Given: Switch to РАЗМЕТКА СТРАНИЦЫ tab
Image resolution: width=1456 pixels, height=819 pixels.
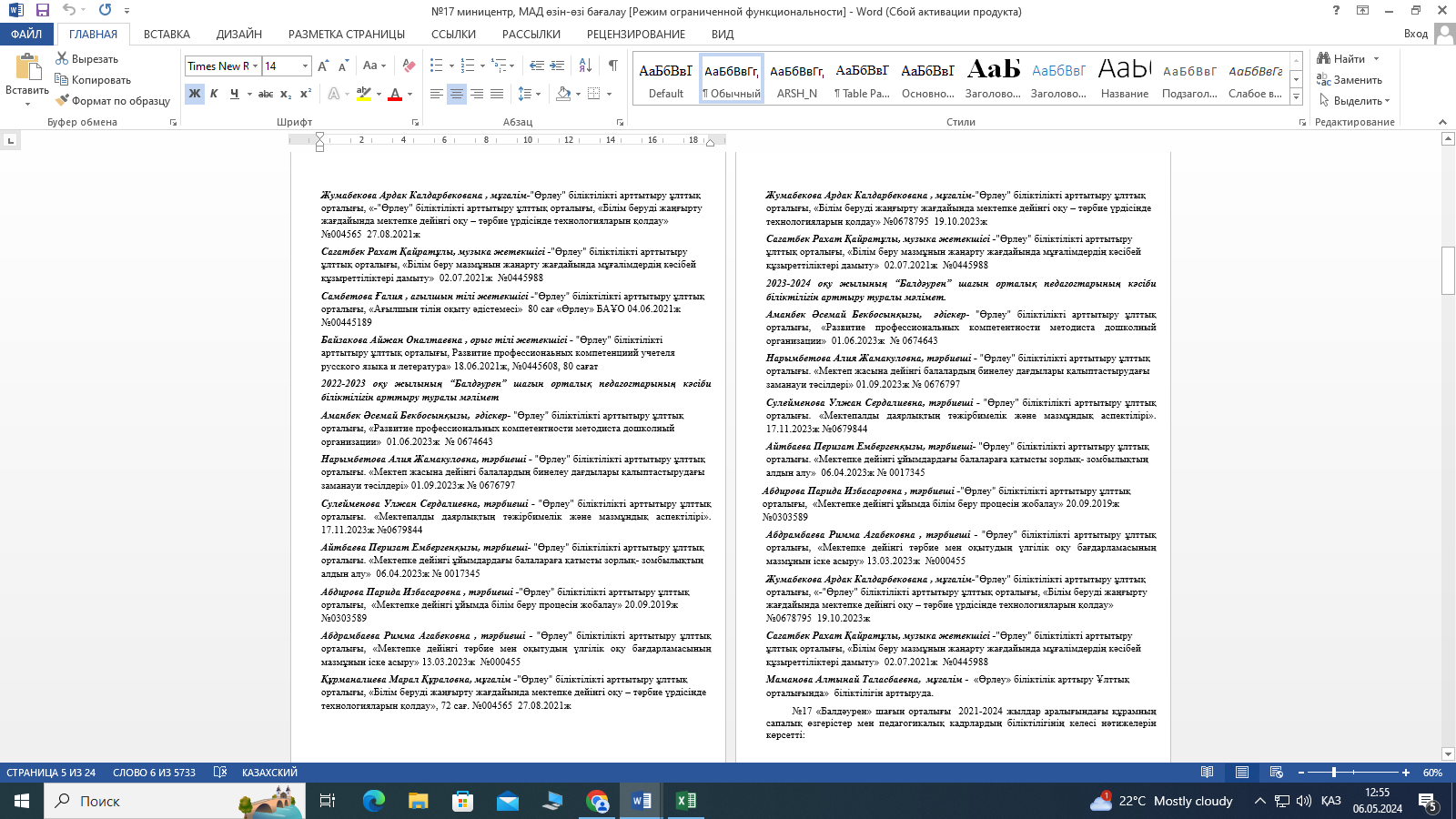Looking at the screenshot, I should tap(347, 34).
